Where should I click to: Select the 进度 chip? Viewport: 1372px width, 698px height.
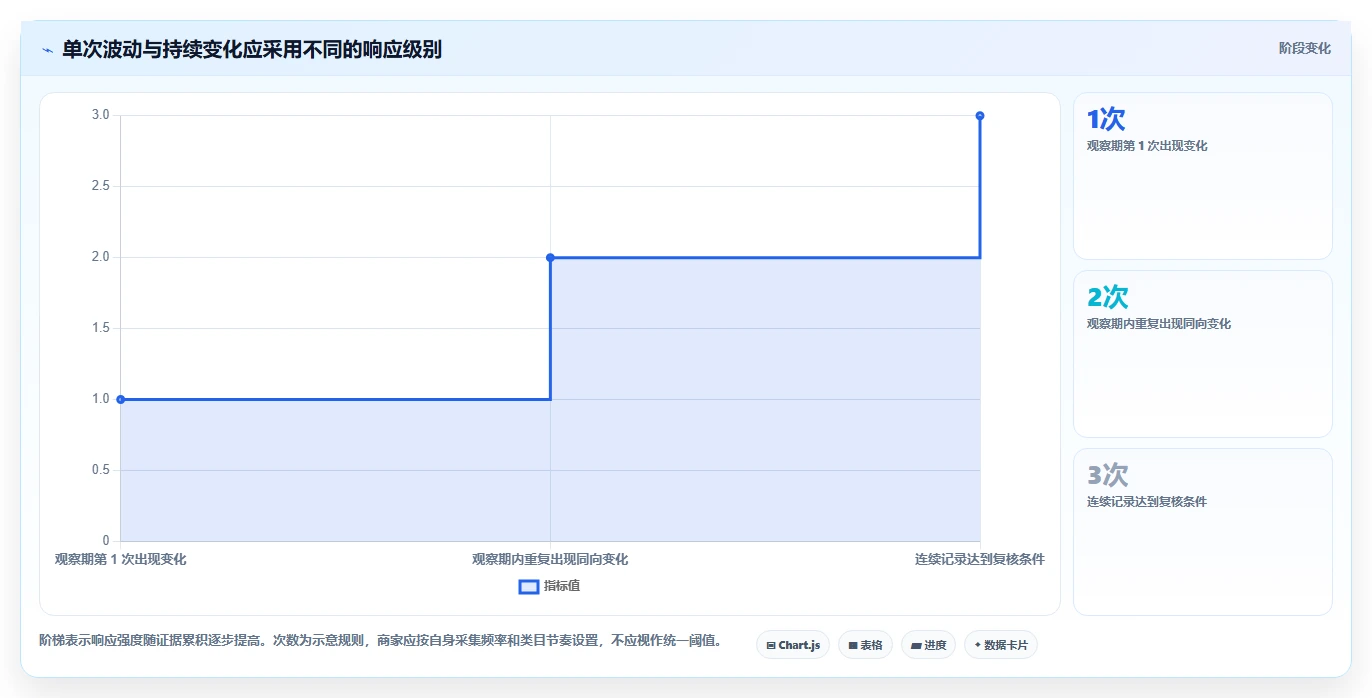928,645
